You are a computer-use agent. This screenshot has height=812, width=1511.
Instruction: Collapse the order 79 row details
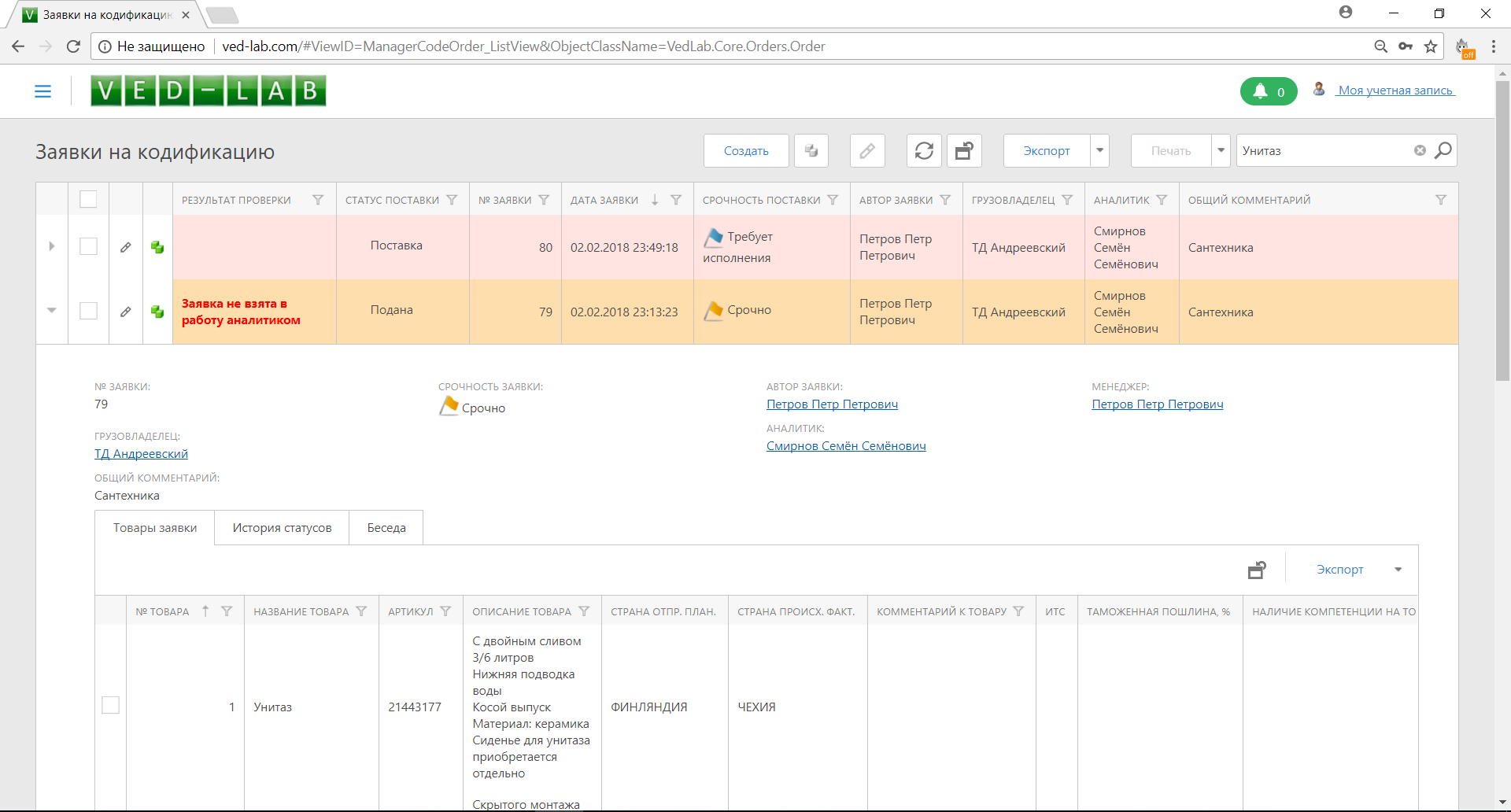coord(51,311)
